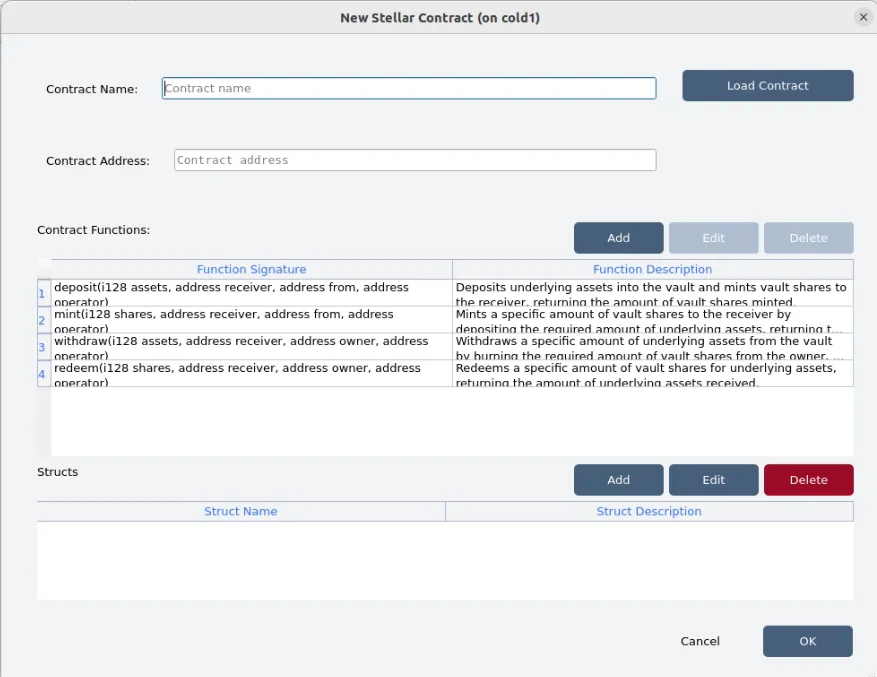Screen dimensions: 877x677
Task: Select the redeem function signature cell
Action: [252, 373]
